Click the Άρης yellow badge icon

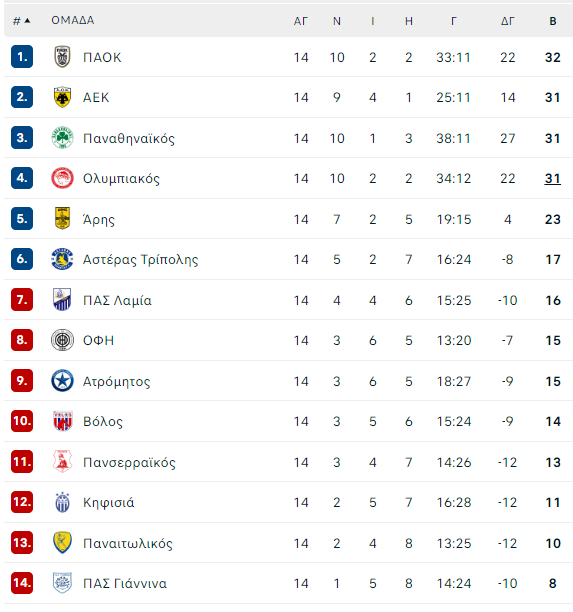coord(62,218)
